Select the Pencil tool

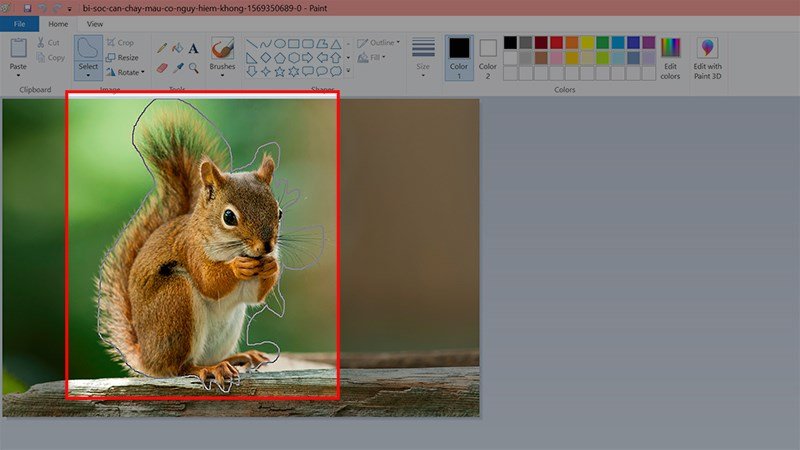(162, 47)
